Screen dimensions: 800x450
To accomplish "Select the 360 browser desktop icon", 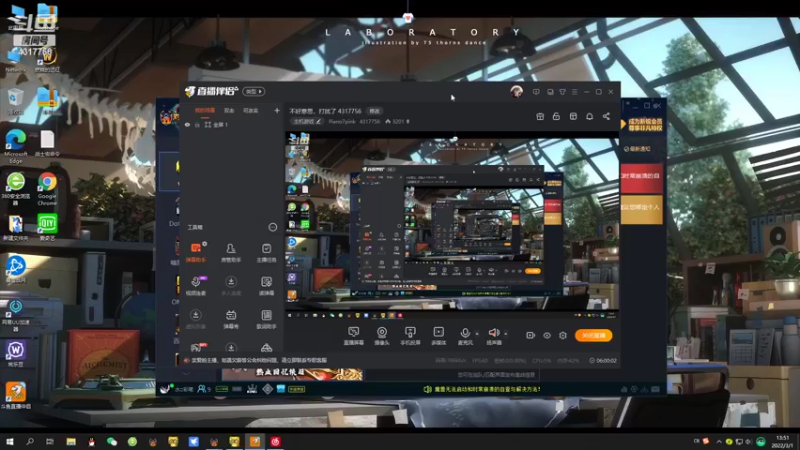I will 16,188.
